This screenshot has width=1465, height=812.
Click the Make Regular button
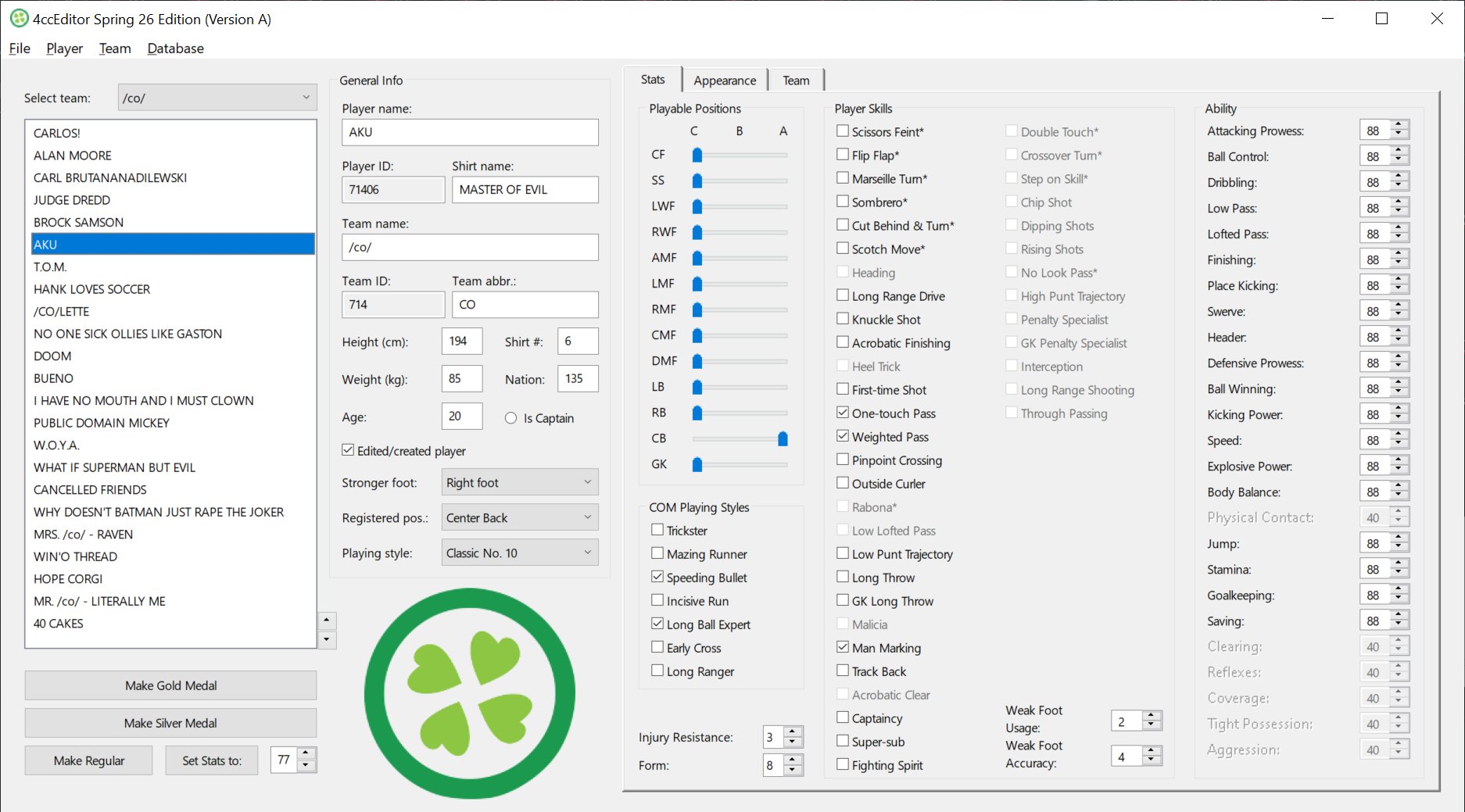pyautogui.click(x=89, y=760)
